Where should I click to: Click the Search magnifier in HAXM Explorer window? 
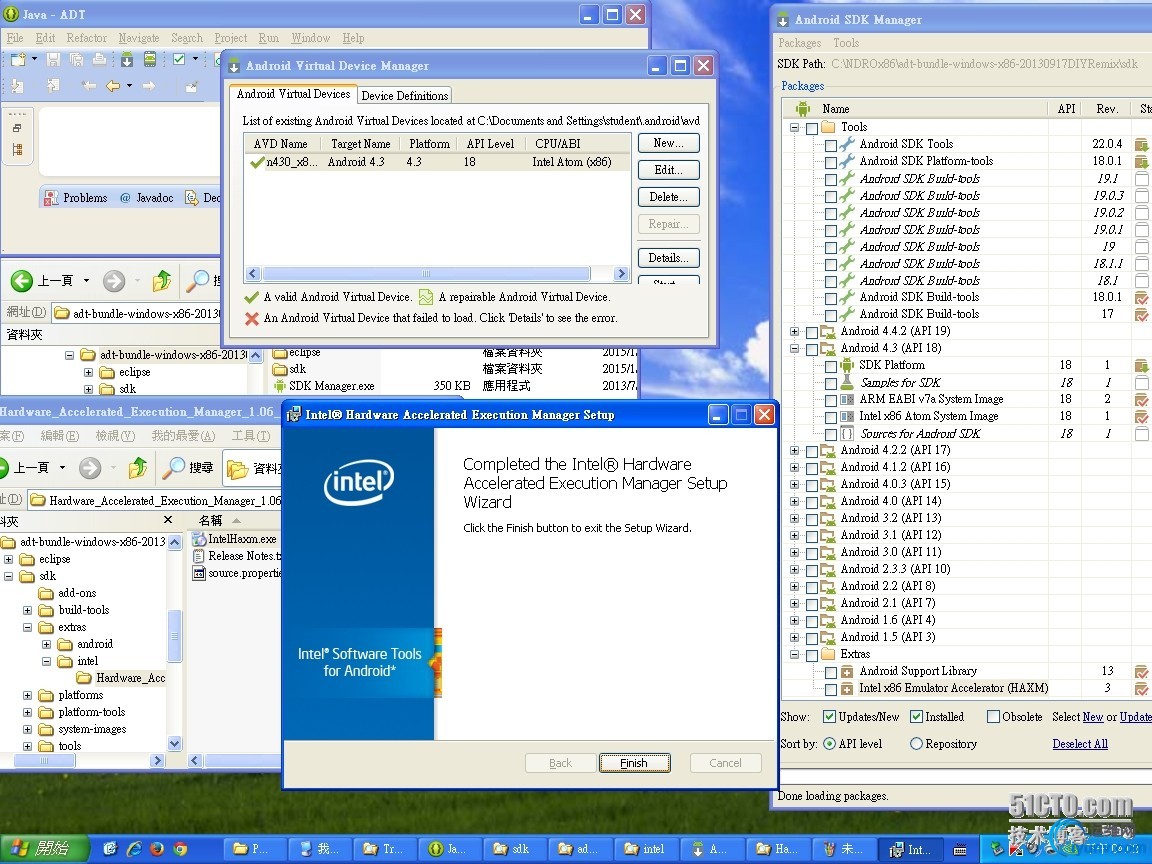(x=176, y=467)
